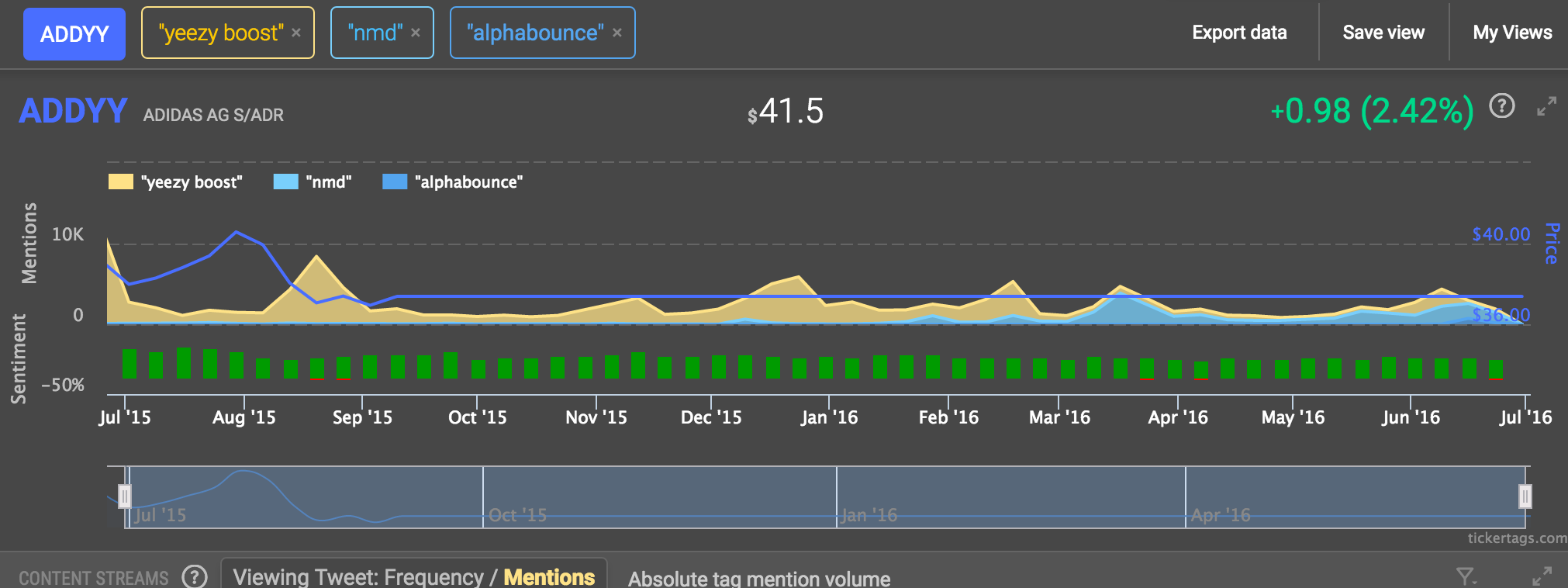Toggle "yeezy boost" legend swatch

(x=121, y=182)
